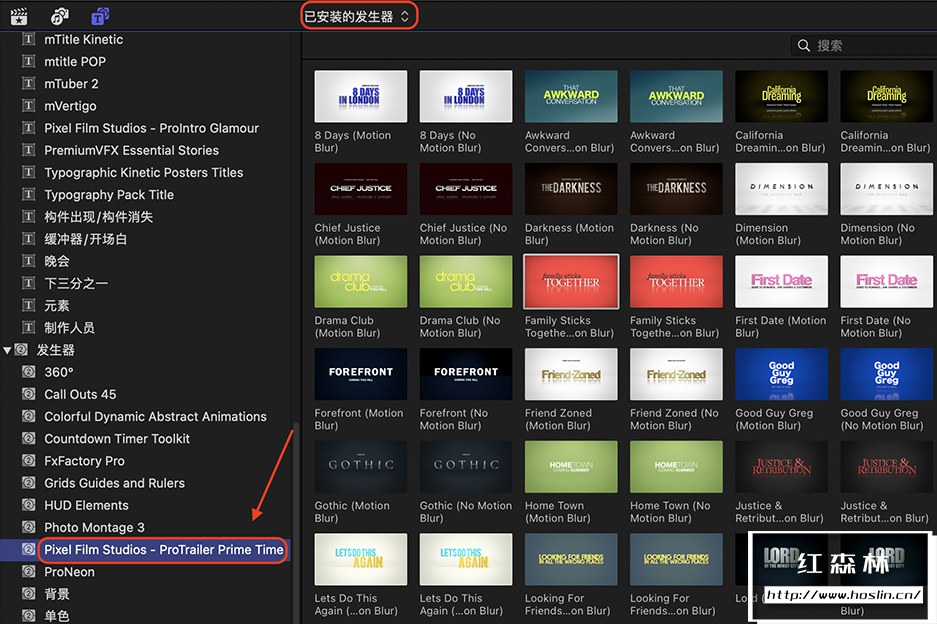Select Home Town (Motion Blur) thumbnail
This screenshot has width=937, height=624.
(571, 467)
